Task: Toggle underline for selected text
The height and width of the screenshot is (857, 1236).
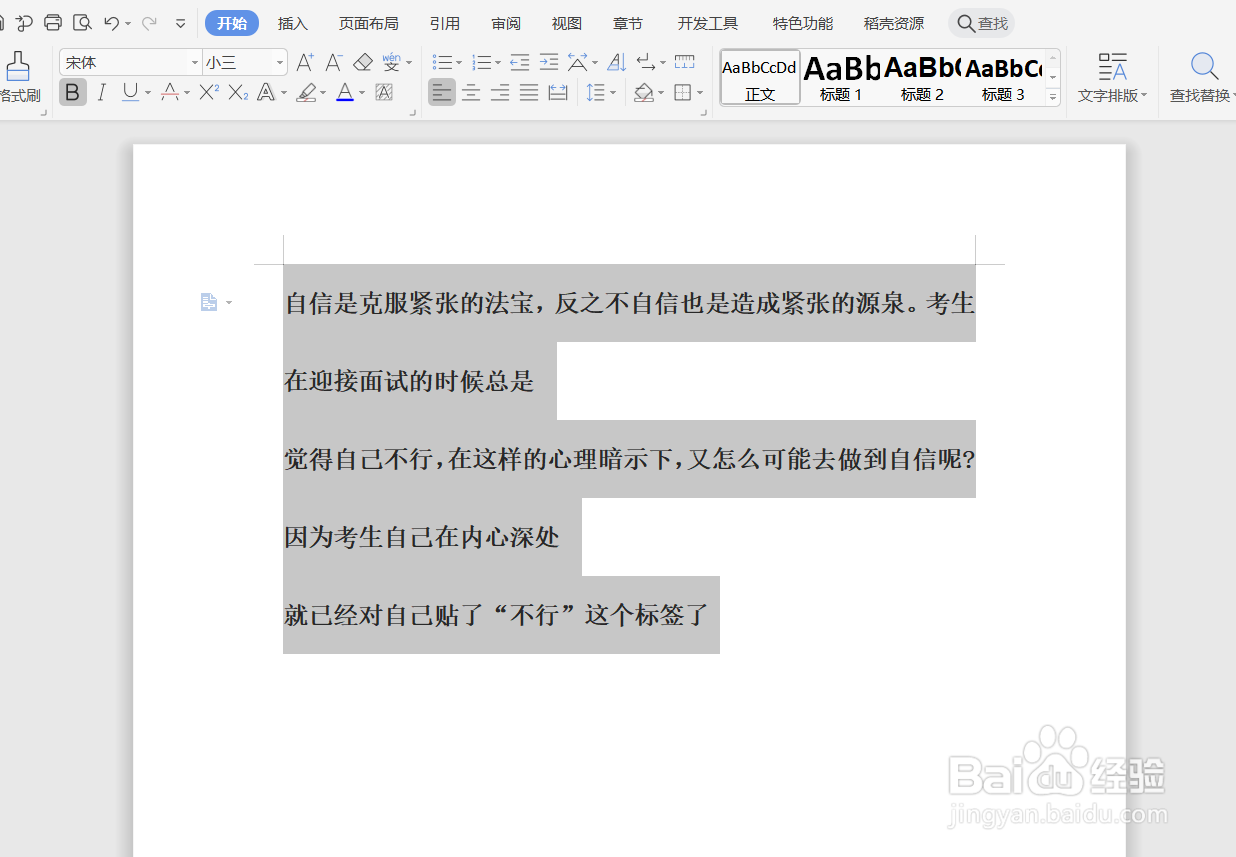Action: coord(128,92)
